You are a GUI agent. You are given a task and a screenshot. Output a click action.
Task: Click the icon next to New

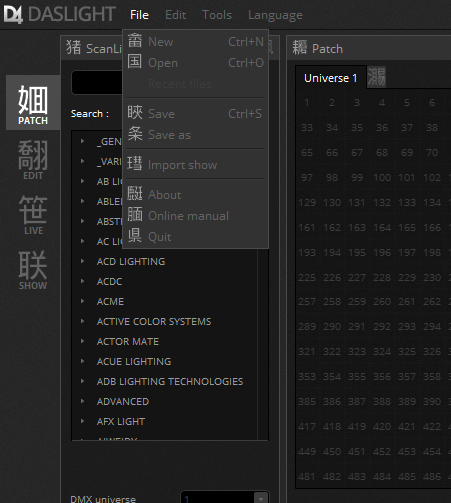[135, 41]
